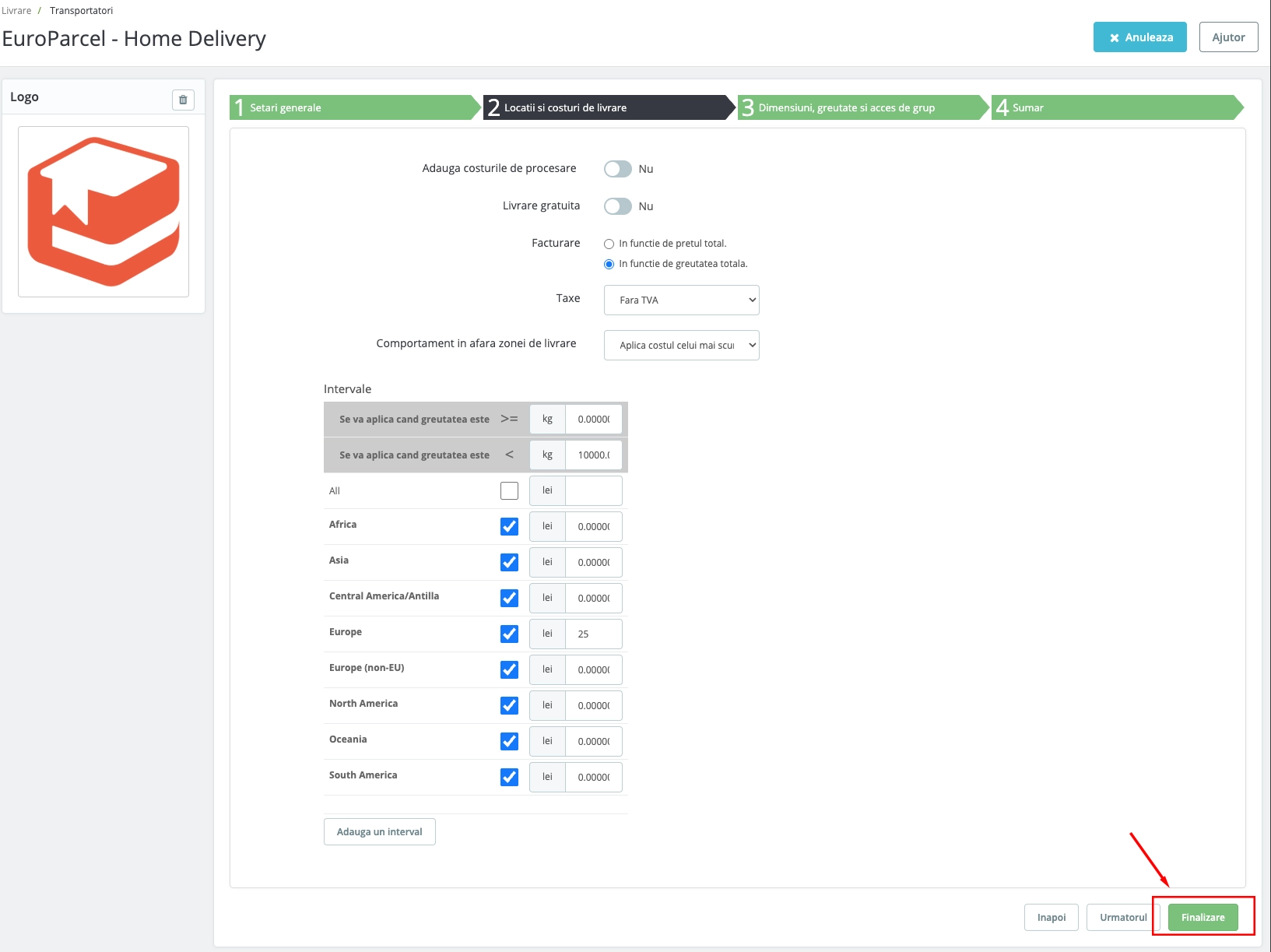
Task: Check the All zones checkbox
Action: click(x=509, y=490)
